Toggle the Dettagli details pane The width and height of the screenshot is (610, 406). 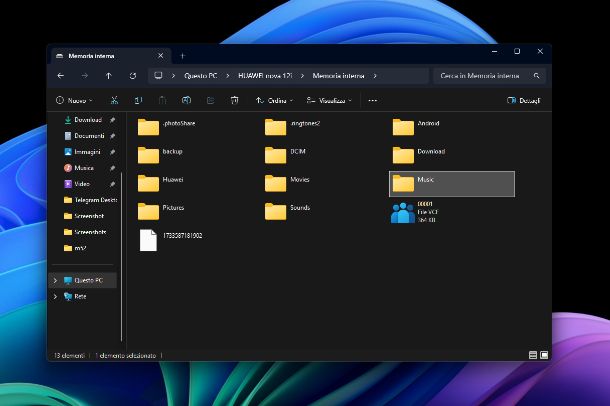pyautogui.click(x=524, y=100)
